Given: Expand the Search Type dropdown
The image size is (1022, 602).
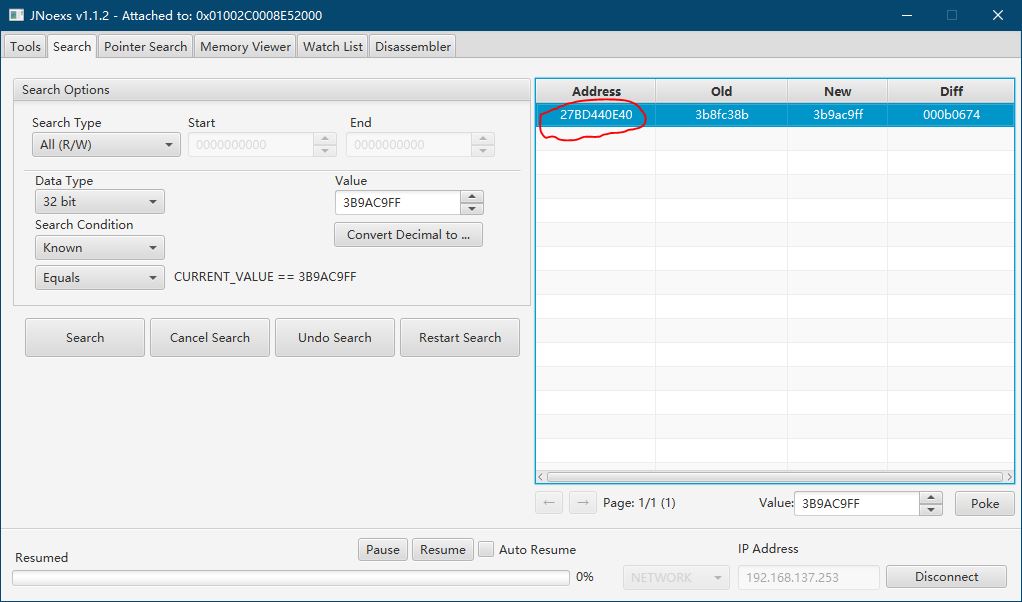Looking at the screenshot, I should pos(106,145).
